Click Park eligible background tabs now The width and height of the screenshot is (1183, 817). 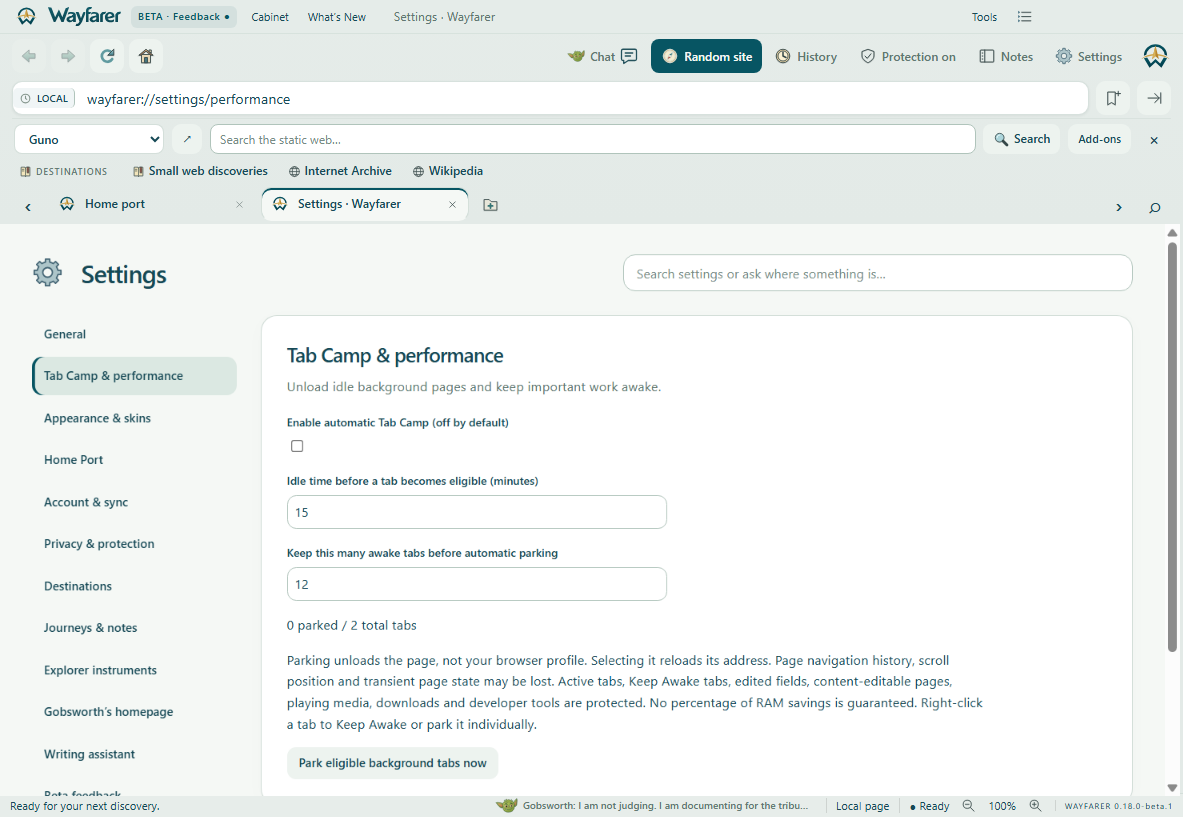pyautogui.click(x=392, y=763)
